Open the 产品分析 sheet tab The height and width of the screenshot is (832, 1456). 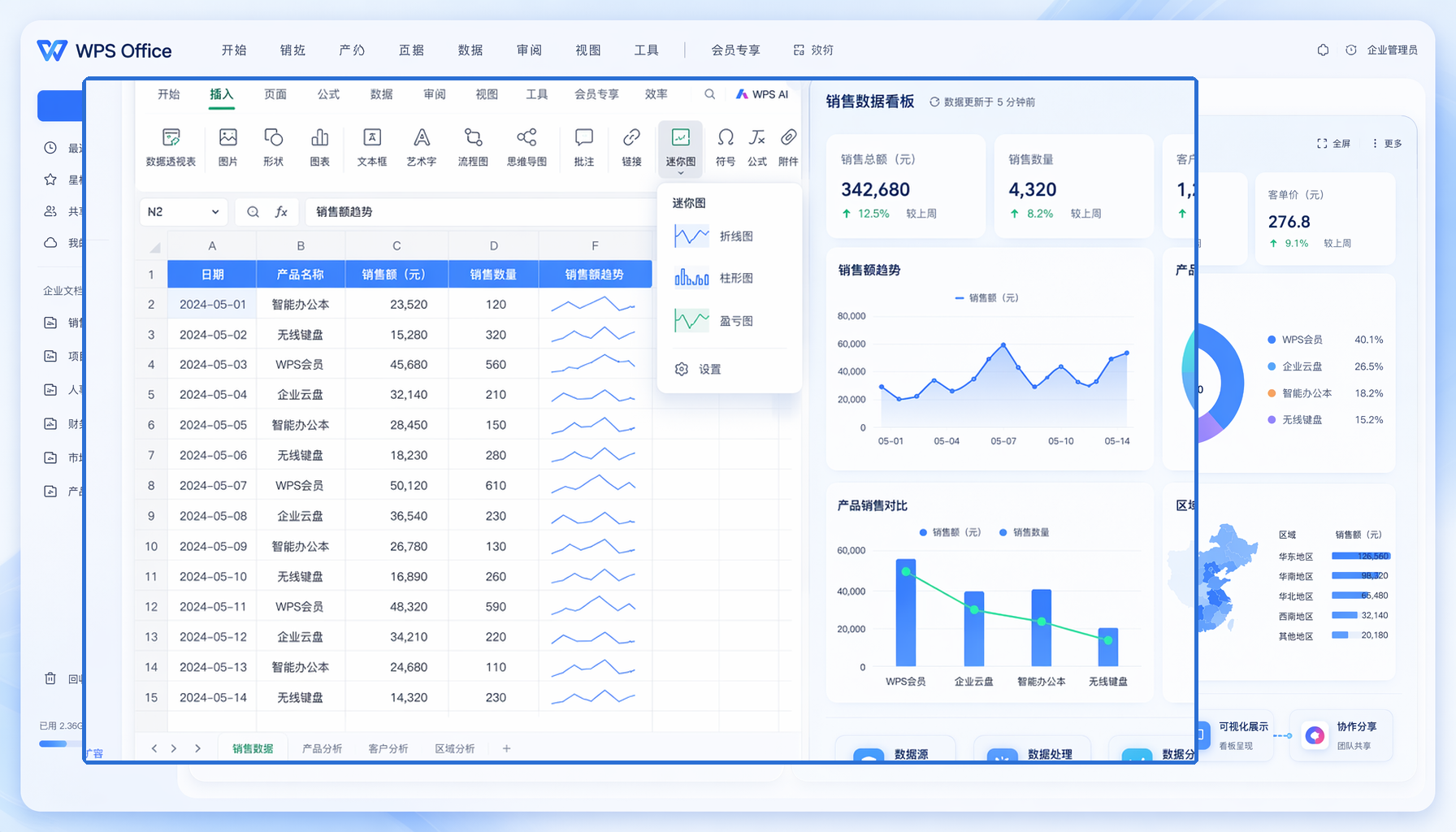(322, 748)
